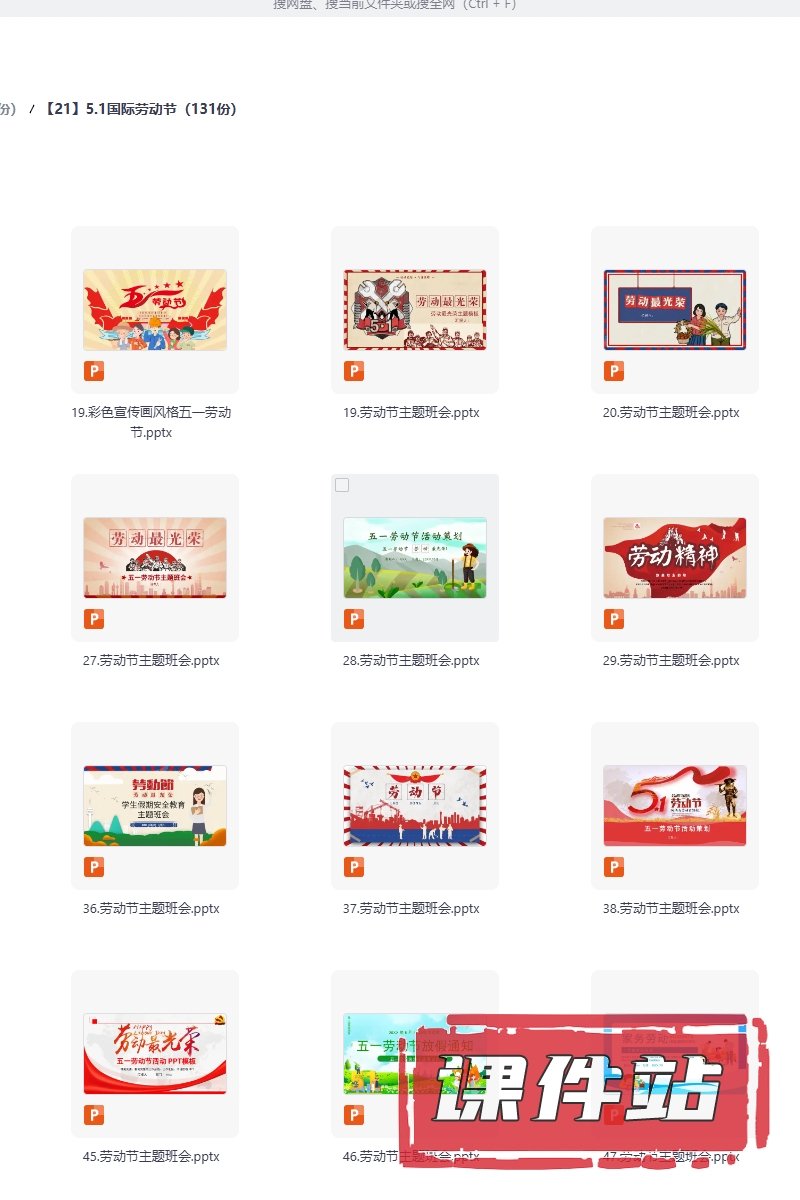Click the PowerPoint icon on 19.彩色宣传画风格五一劳动节 file
Image resolution: width=800 pixels, height=1200 pixels.
[94, 371]
